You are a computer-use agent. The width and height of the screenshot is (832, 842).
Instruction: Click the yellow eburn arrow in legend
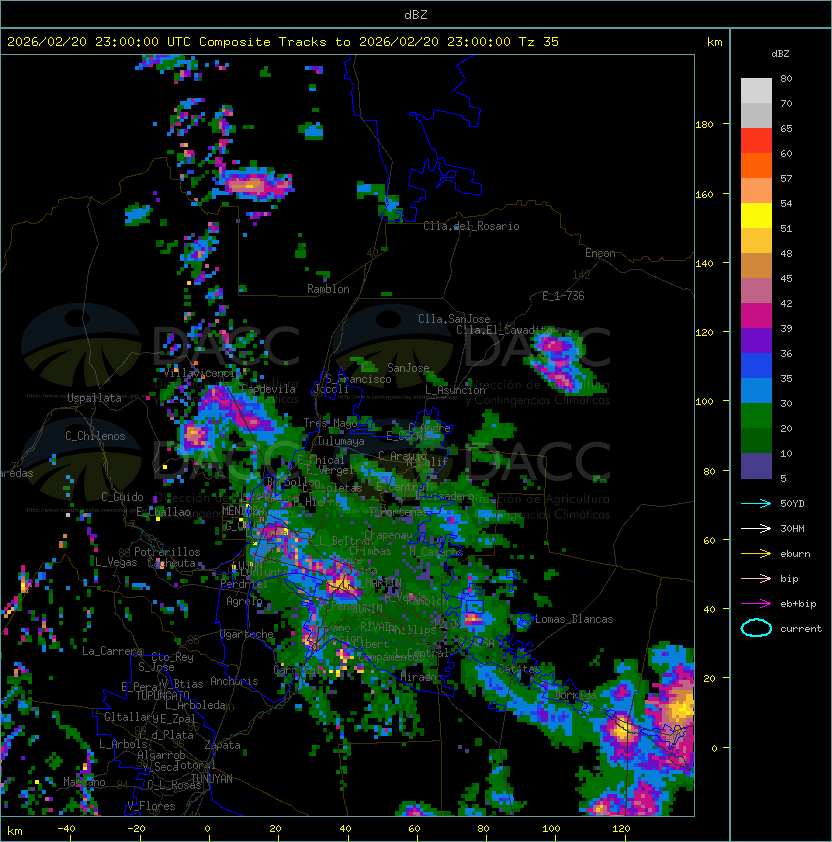pyautogui.click(x=756, y=554)
